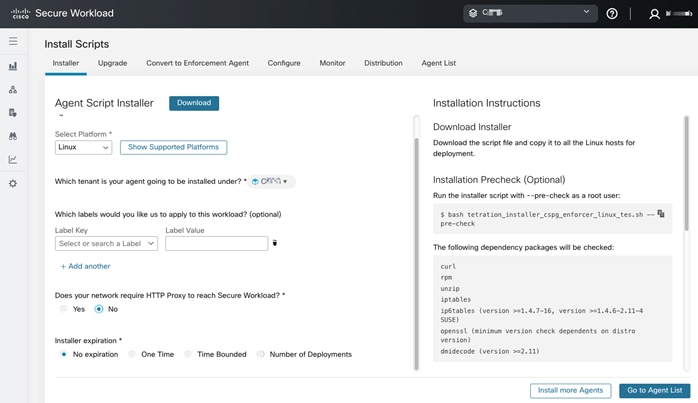Click the installer form scrollbar
The width and height of the screenshot is (698, 403).
pyautogui.click(x=417, y=253)
